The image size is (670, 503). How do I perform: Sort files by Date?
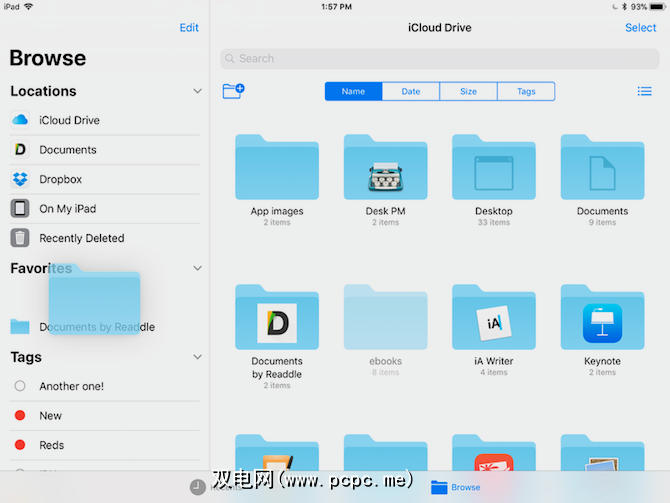pyautogui.click(x=411, y=91)
